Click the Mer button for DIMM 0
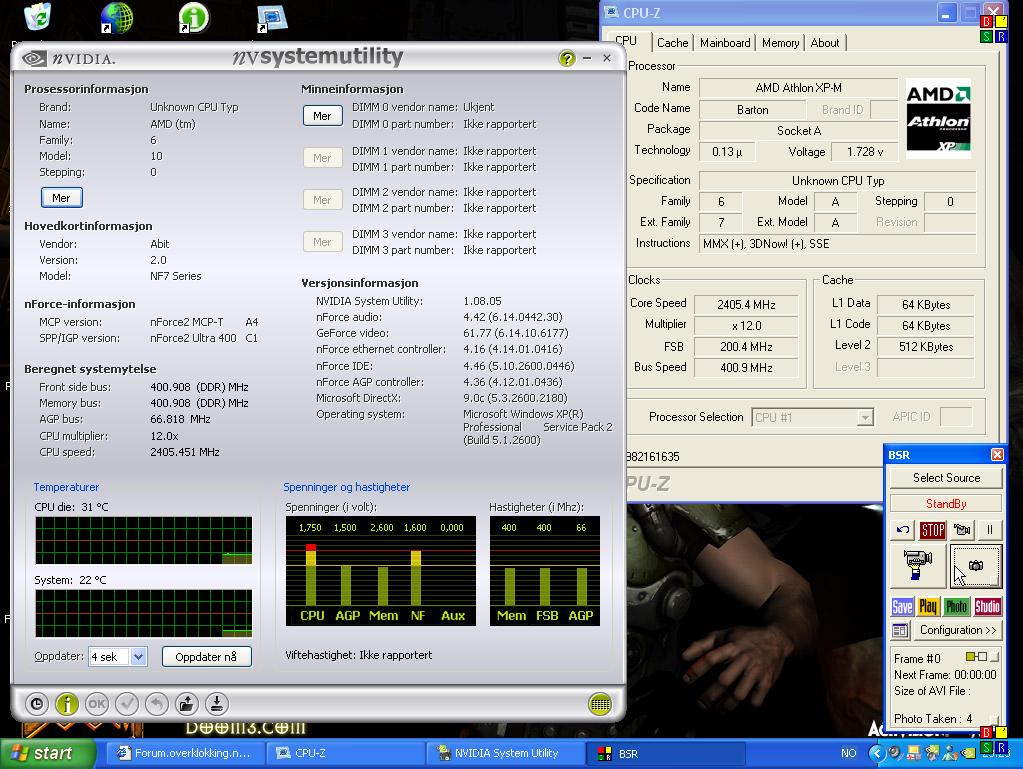Viewport: 1023px width, 769px height. click(x=322, y=116)
